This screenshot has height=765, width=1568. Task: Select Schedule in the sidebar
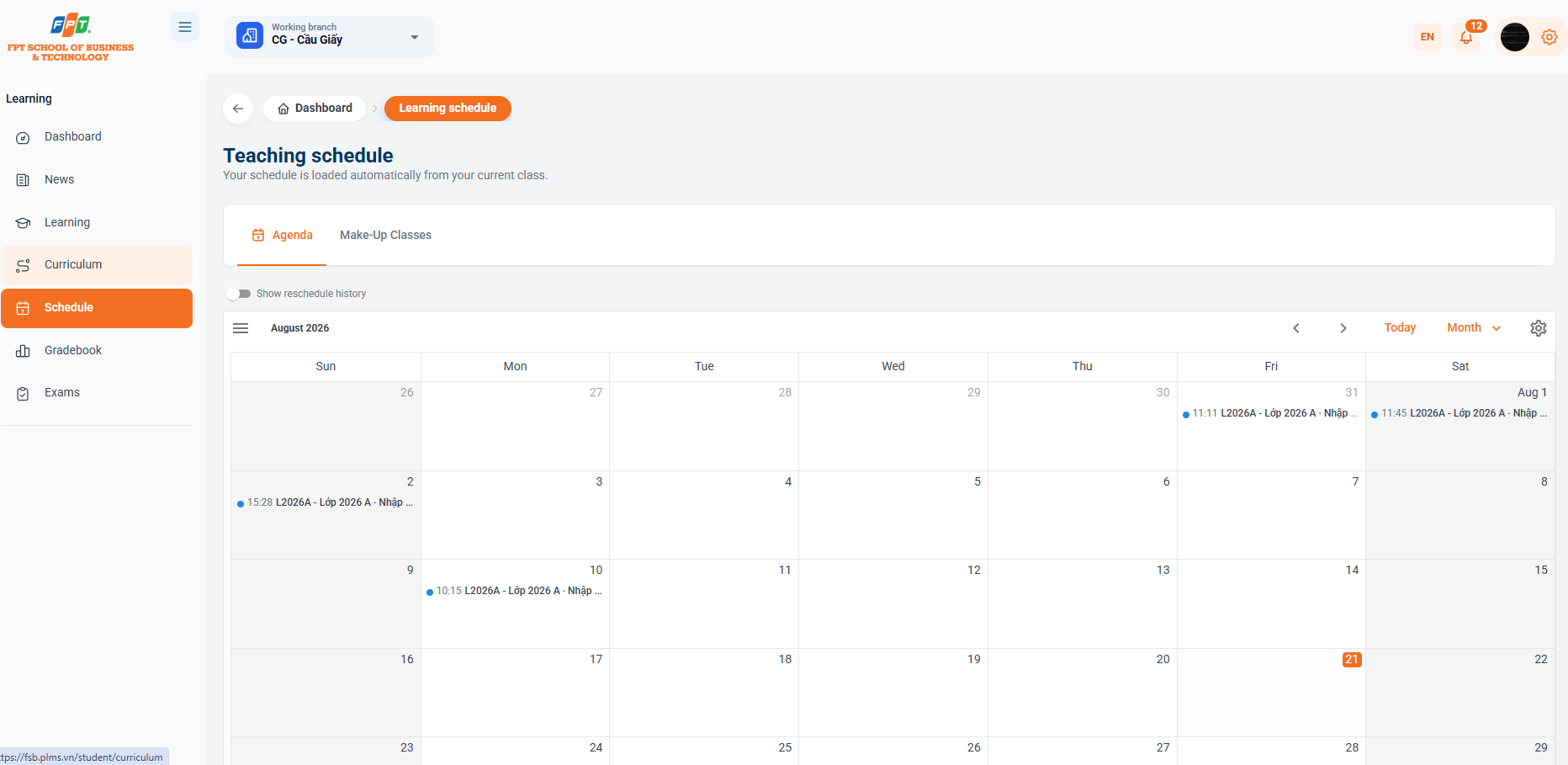pyautogui.click(x=97, y=308)
